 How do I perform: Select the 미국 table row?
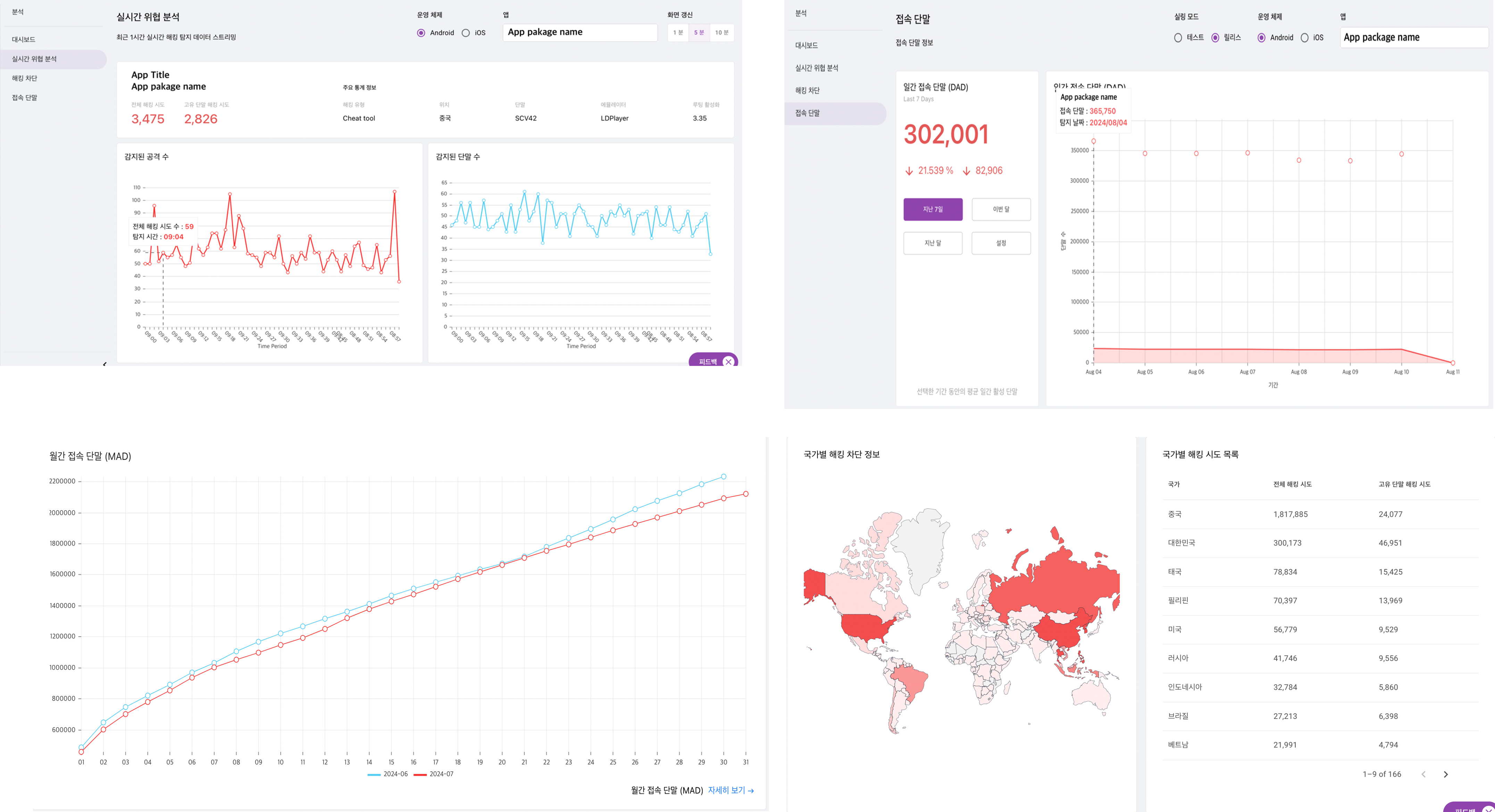point(1320,629)
